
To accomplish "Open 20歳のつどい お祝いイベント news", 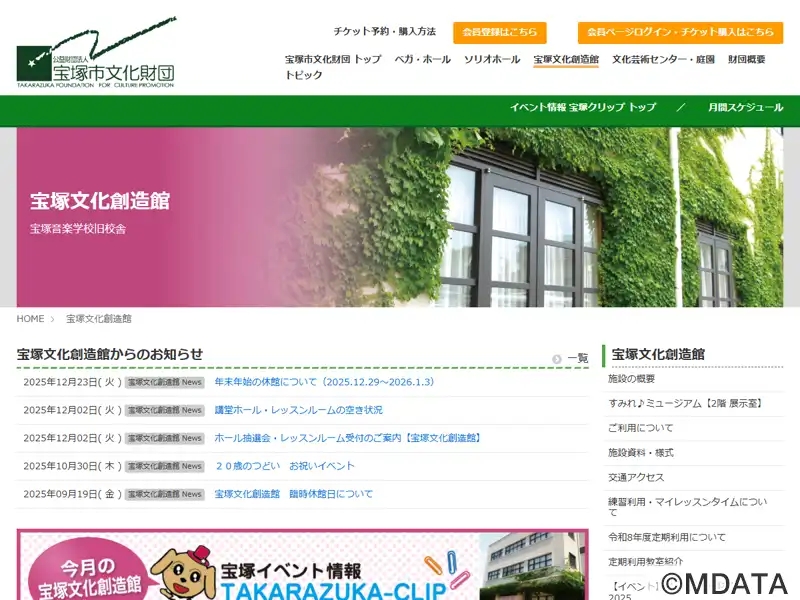I will pyautogui.click(x=284, y=466).
